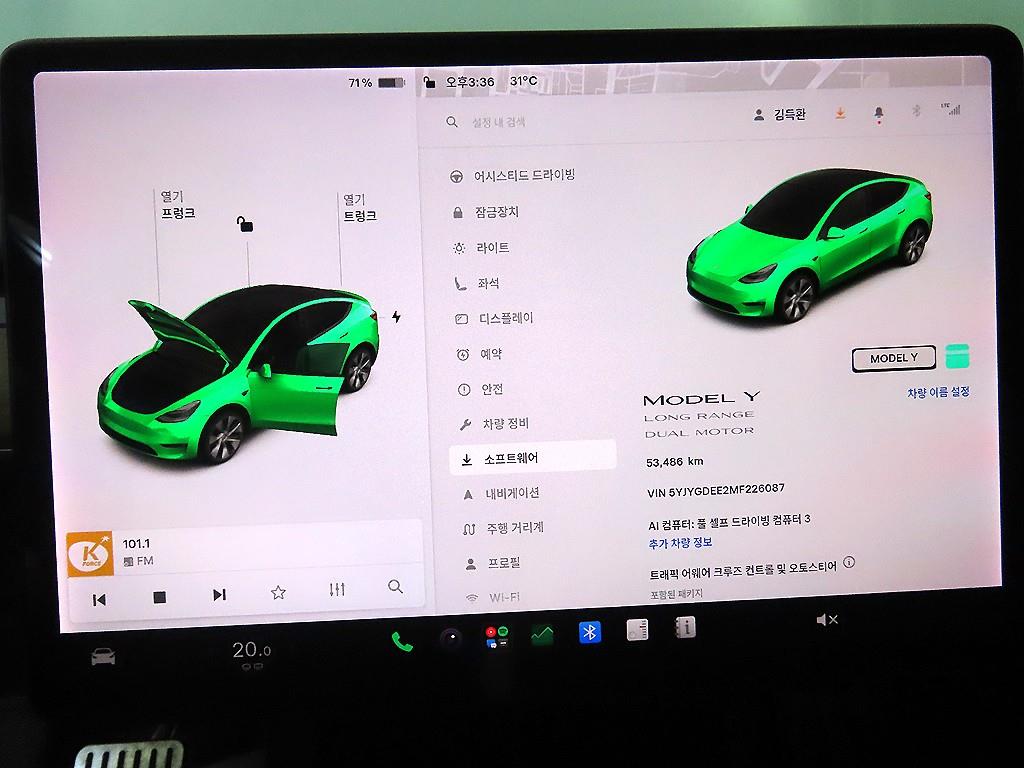Tap the 101.1 FM station label
This screenshot has height=768, width=1024.
click(138, 552)
